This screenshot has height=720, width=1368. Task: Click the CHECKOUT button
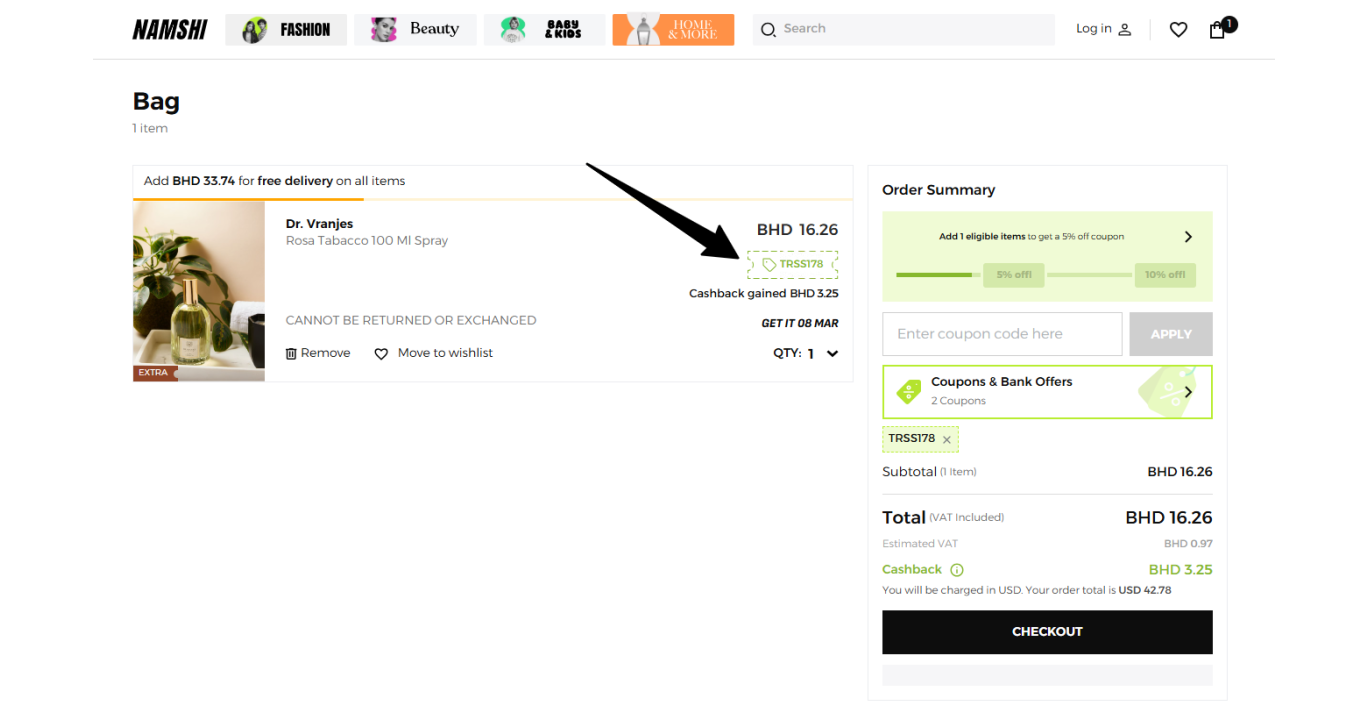pyautogui.click(x=1047, y=632)
